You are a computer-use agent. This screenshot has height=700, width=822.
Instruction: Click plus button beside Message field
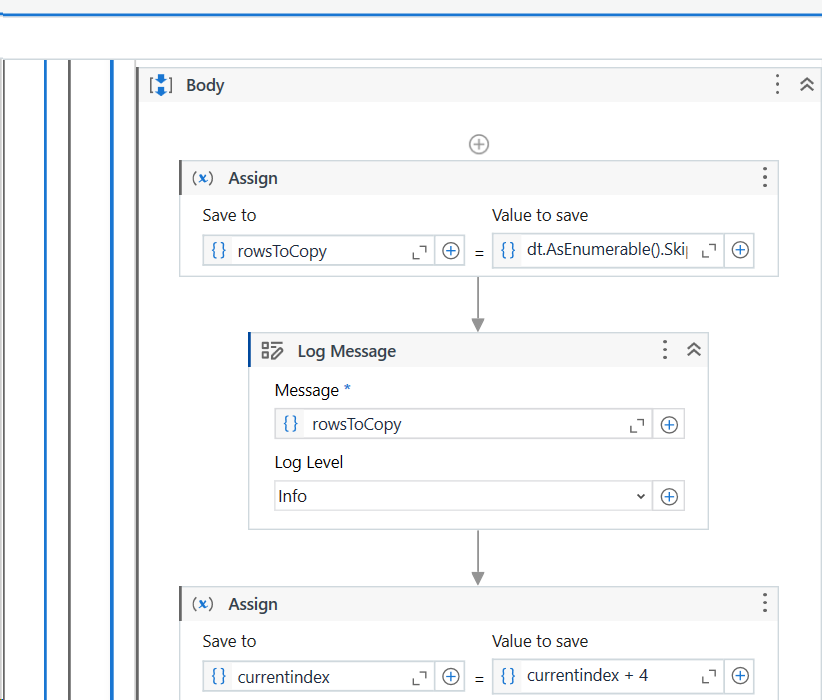click(x=669, y=424)
